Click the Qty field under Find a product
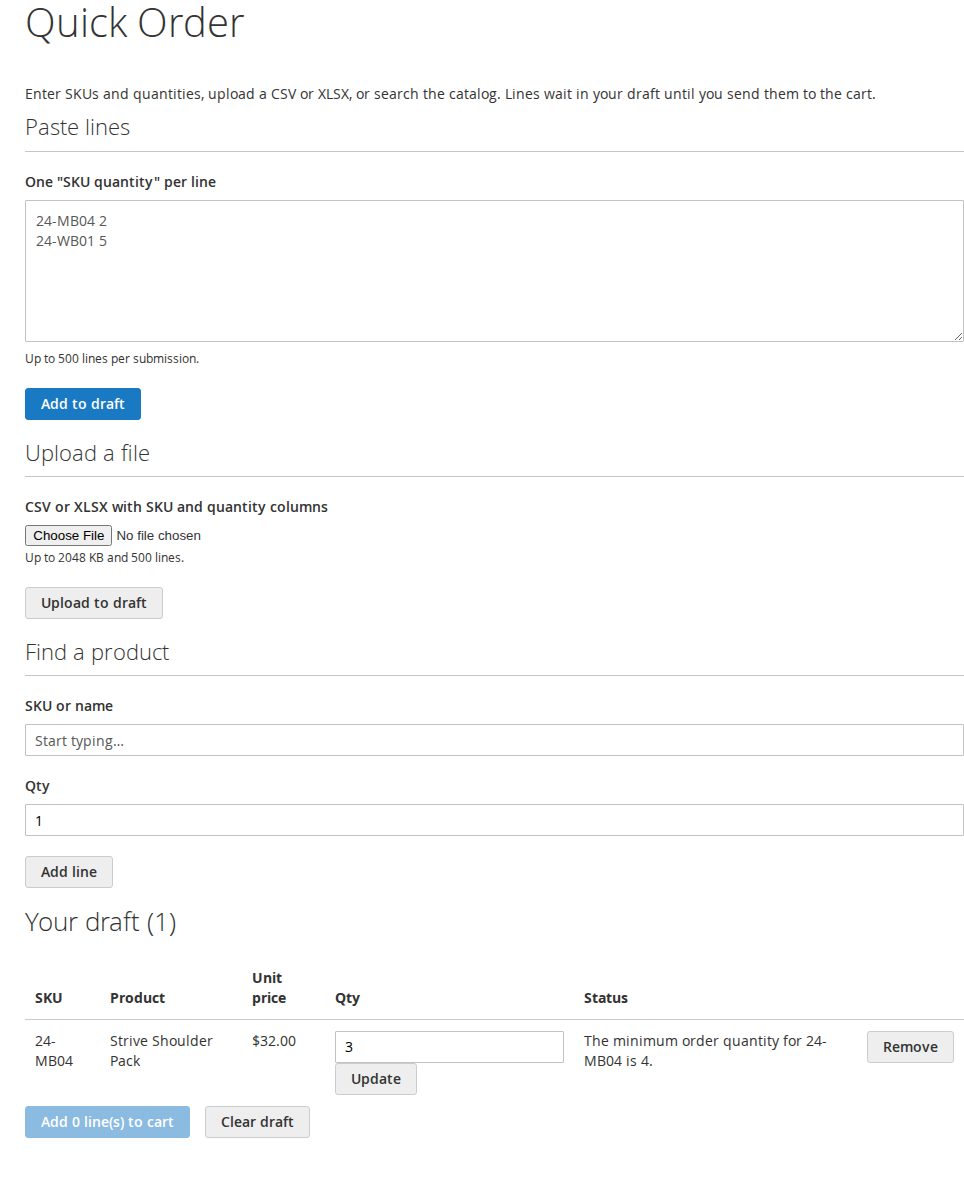964x1178 pixels. (494, 820)
